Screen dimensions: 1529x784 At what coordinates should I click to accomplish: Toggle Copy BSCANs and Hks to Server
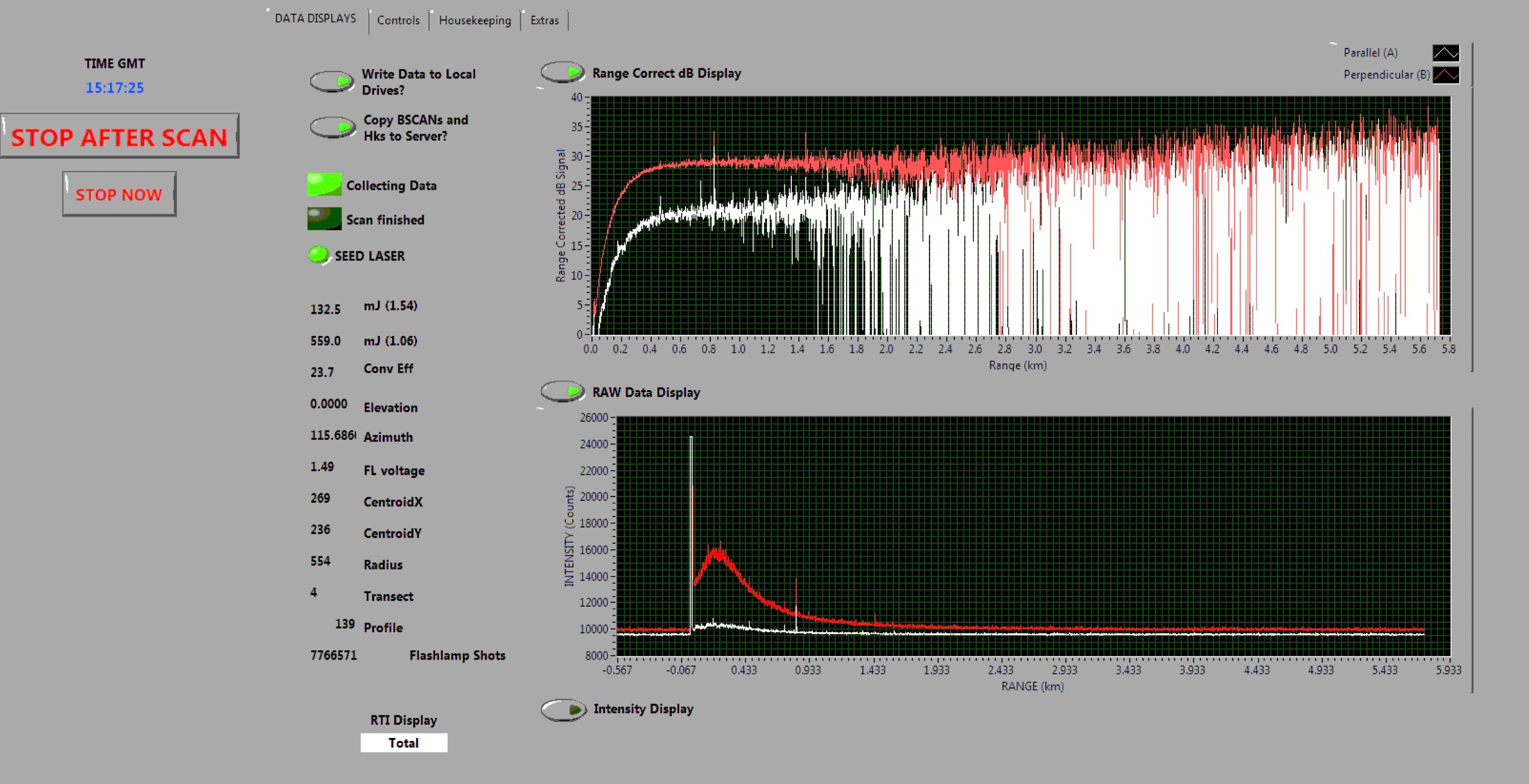coord(332,128)
